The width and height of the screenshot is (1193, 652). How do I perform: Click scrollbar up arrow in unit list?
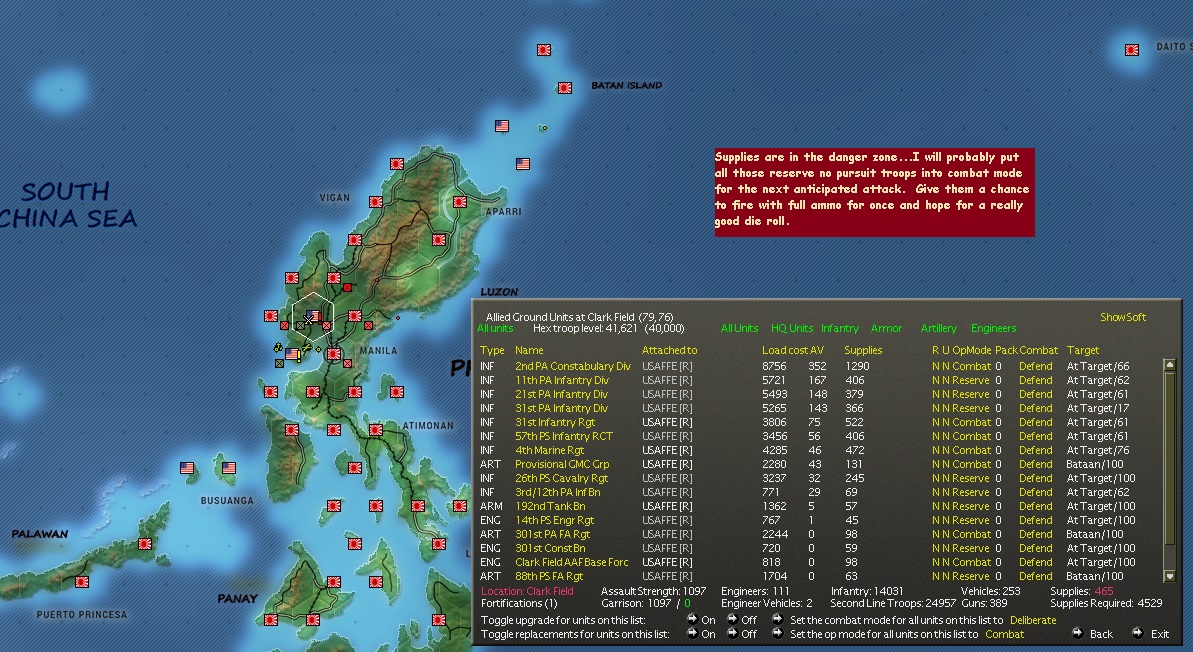1170,366
